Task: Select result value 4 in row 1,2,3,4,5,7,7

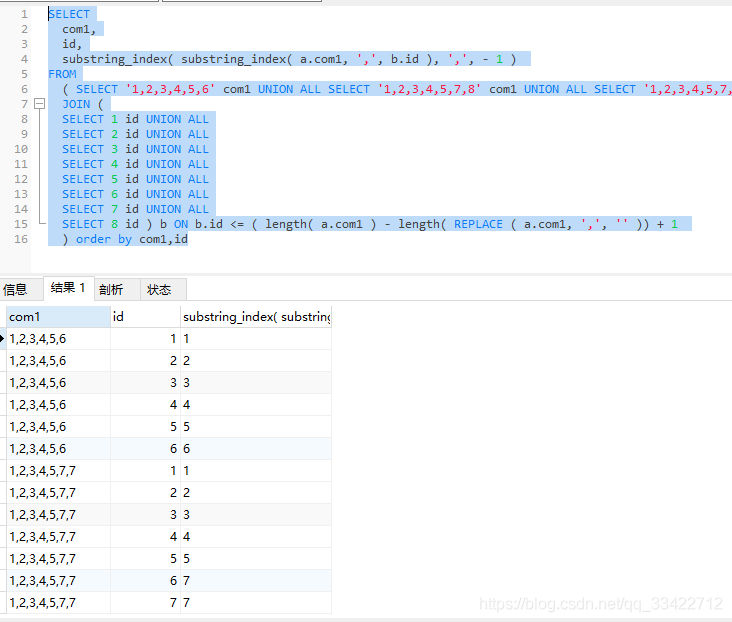Action: (x=256, y=537)
